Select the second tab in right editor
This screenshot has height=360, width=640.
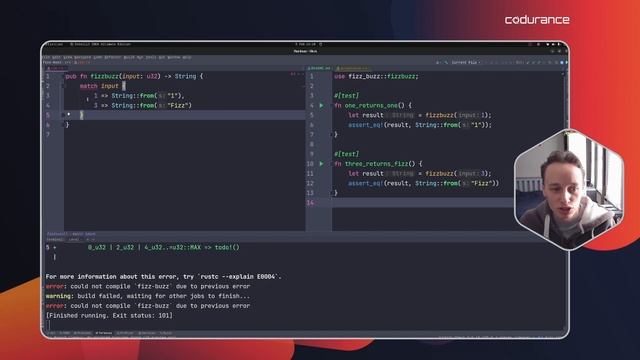pyautogui.click(x=352, y=68)
